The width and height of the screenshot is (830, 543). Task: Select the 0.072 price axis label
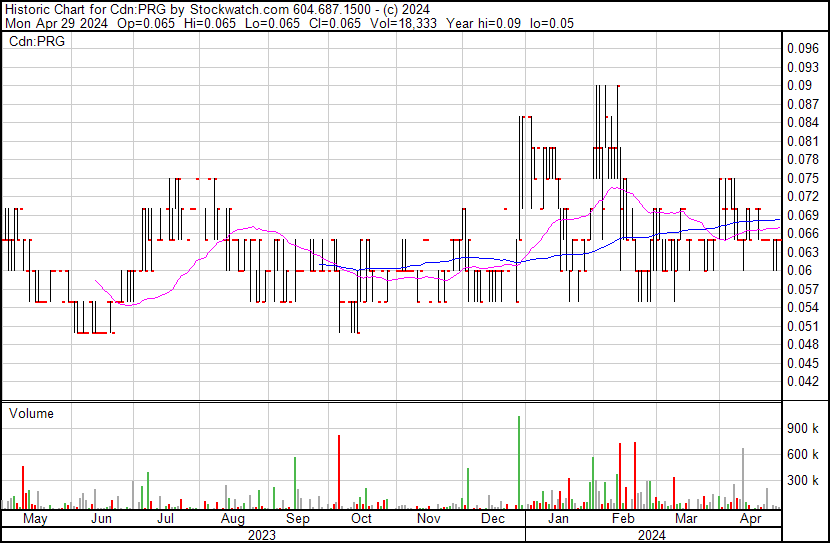(802, 196)
